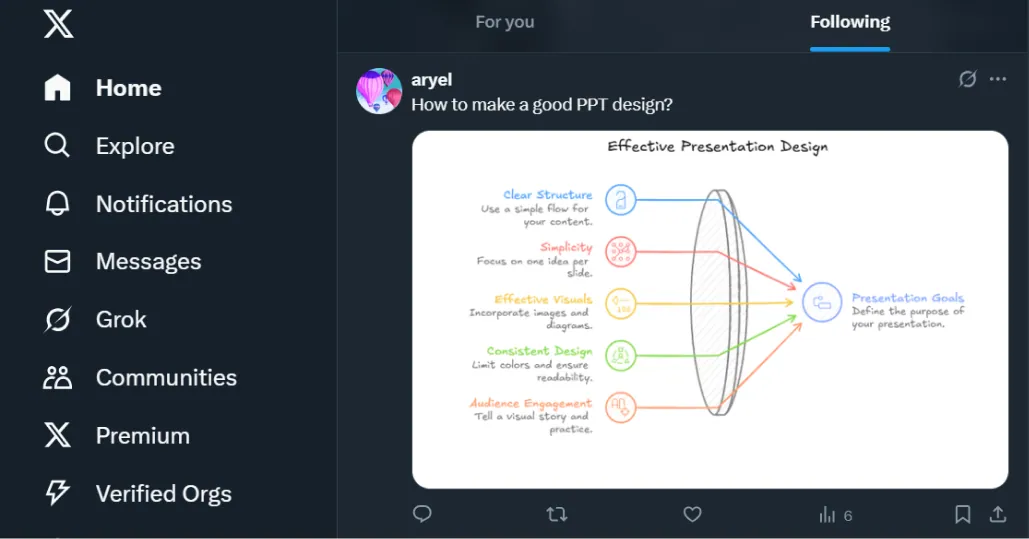Click the Messages envelope icon
The height and width of the screenshot is (539, 1029).
click(x=58, y=262)
